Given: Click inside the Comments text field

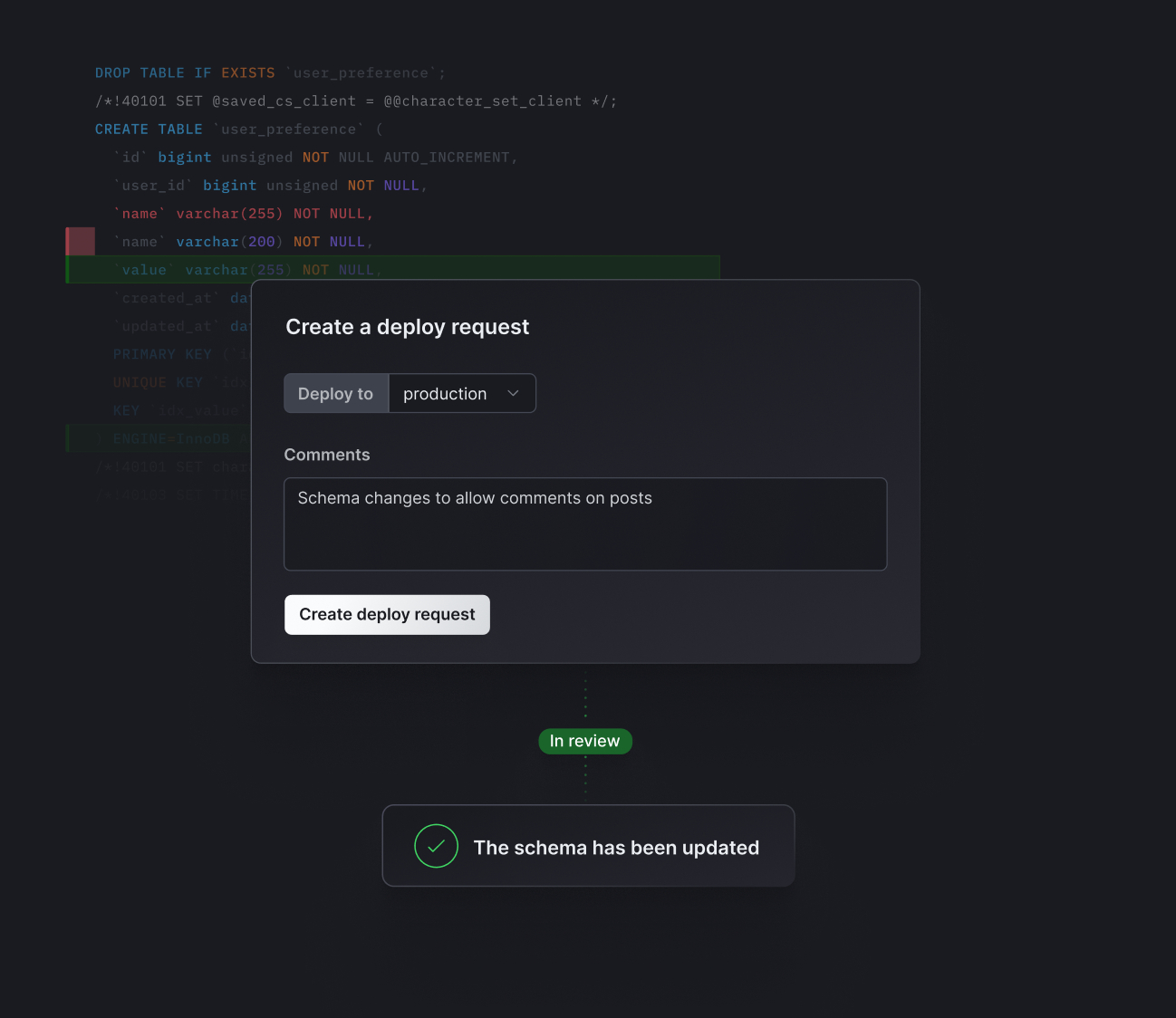Looking at the screenshot, I should [585, 523].
